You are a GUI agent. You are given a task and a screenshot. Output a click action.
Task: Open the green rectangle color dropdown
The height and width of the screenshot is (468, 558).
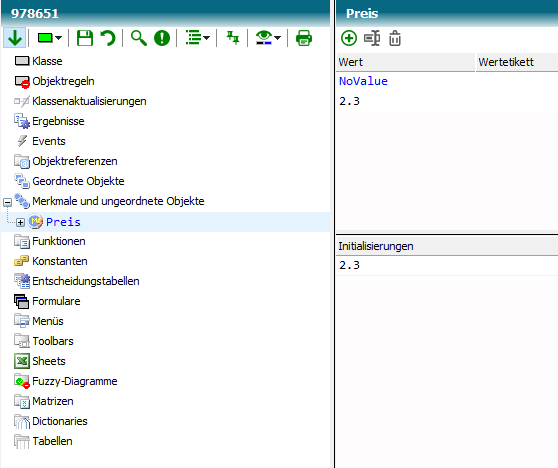point(50,38)
